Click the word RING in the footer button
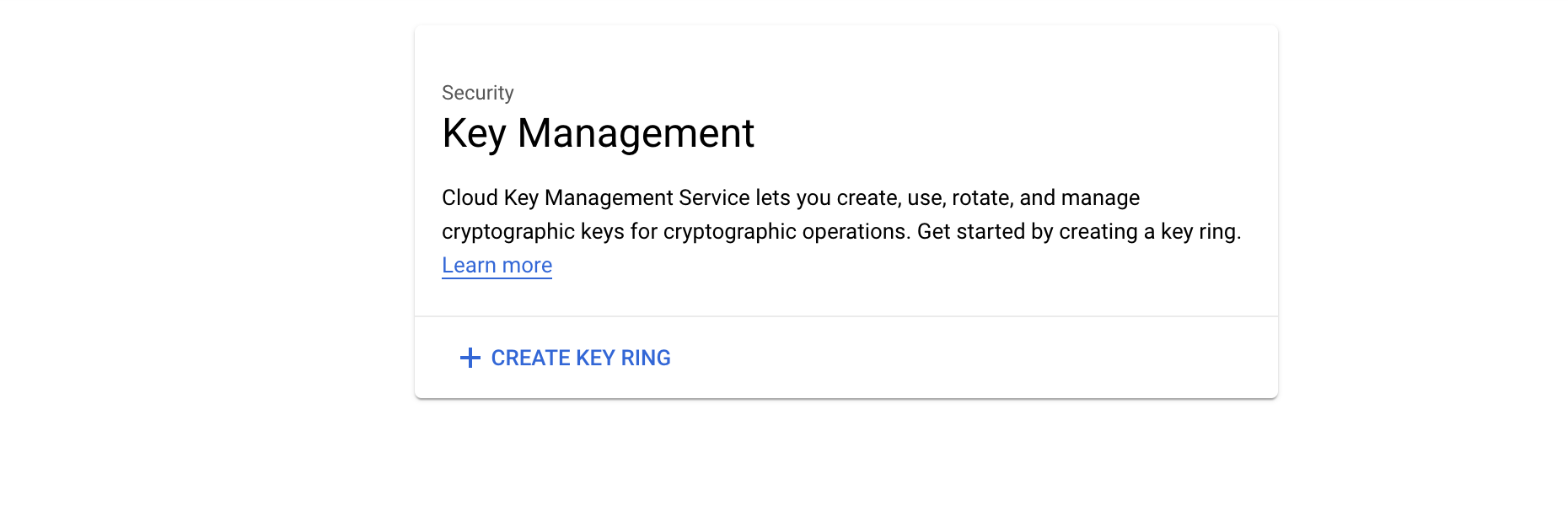Image resolution: width=1568 pixels, height=523 pixels. (646, 358)
